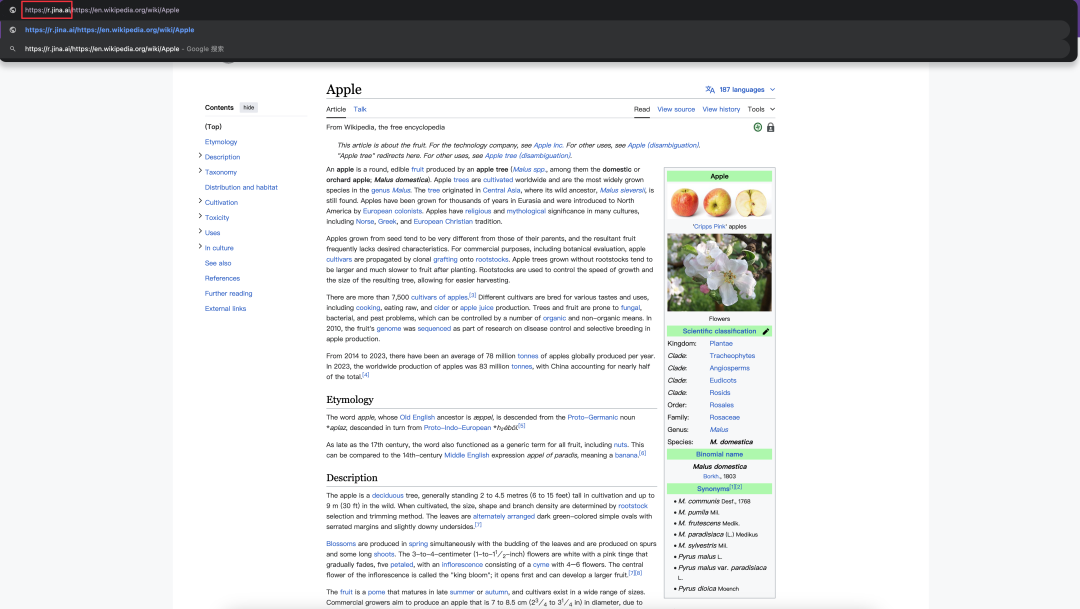Click the green good-article status icon
1080x609 pixels.
(758, 127)
